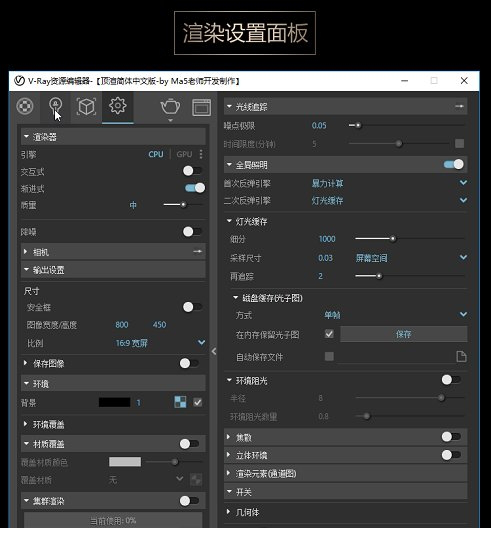Click the arrow icon in 光线追踪 header
Image resolution: width=491 pixels, height=549 pixels.
coord(459,106)
